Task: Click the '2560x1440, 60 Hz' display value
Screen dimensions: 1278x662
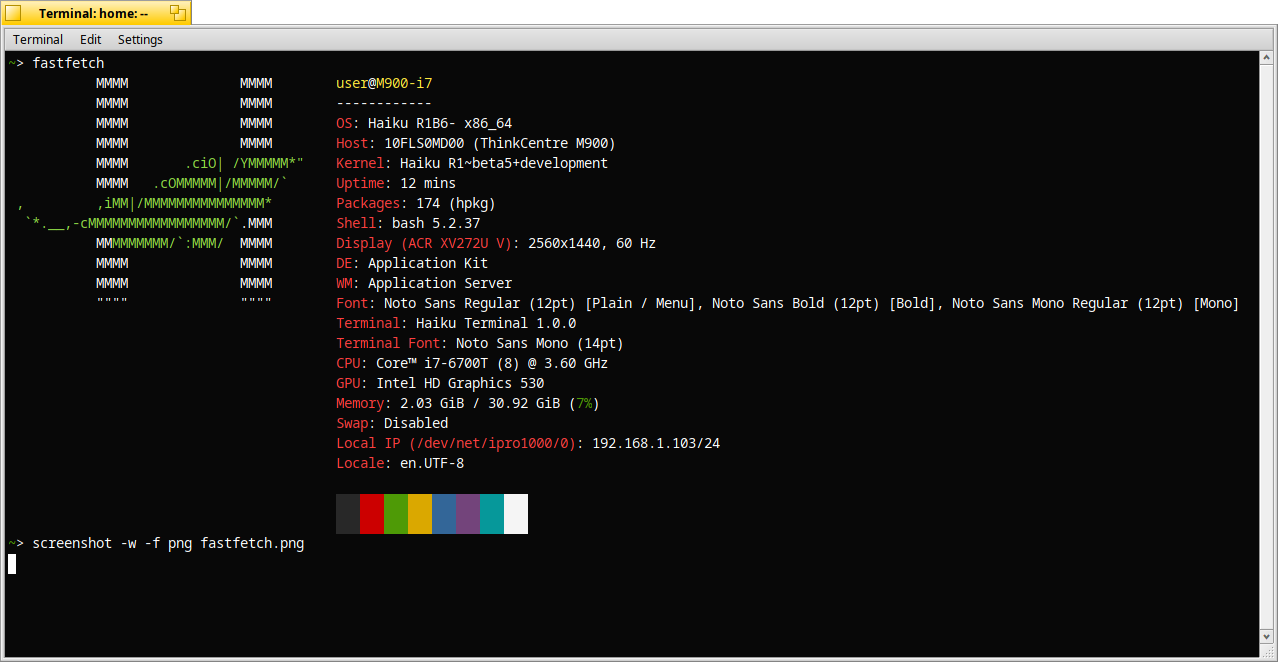Action: (x=592, y=243)
